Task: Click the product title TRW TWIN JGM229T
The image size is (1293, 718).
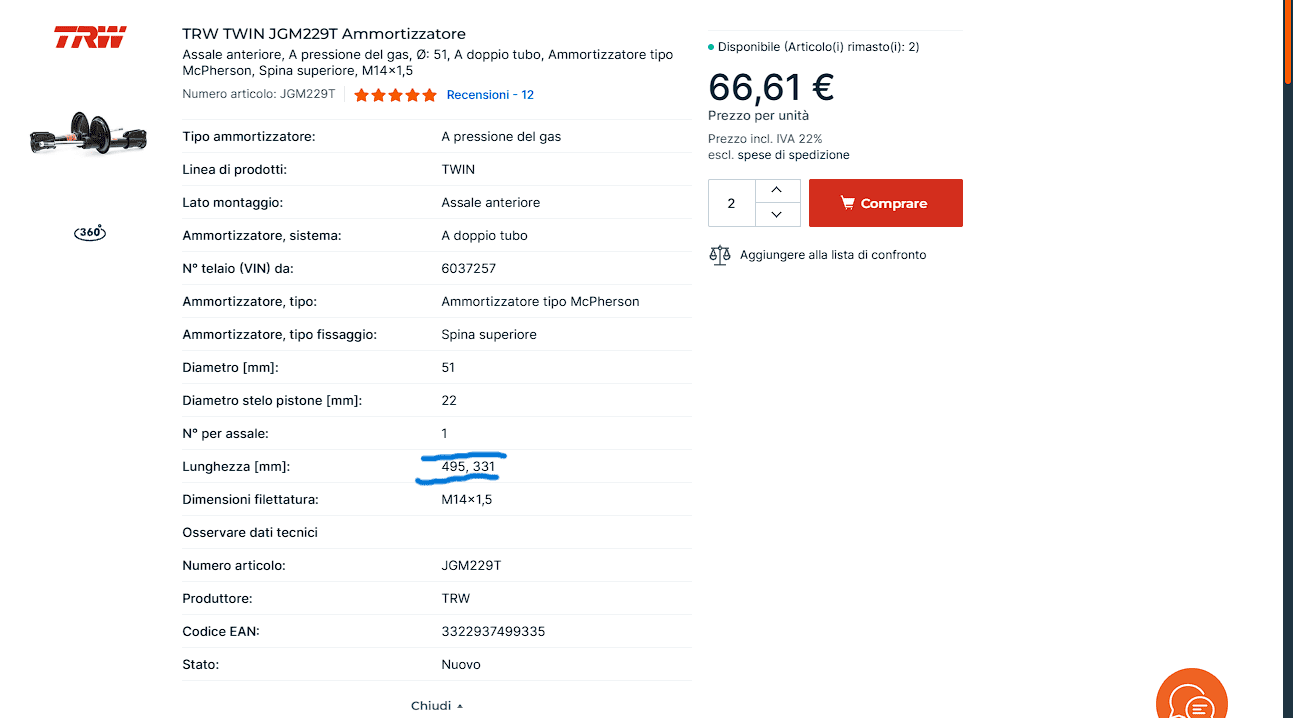Action: [x=324, y=34]
